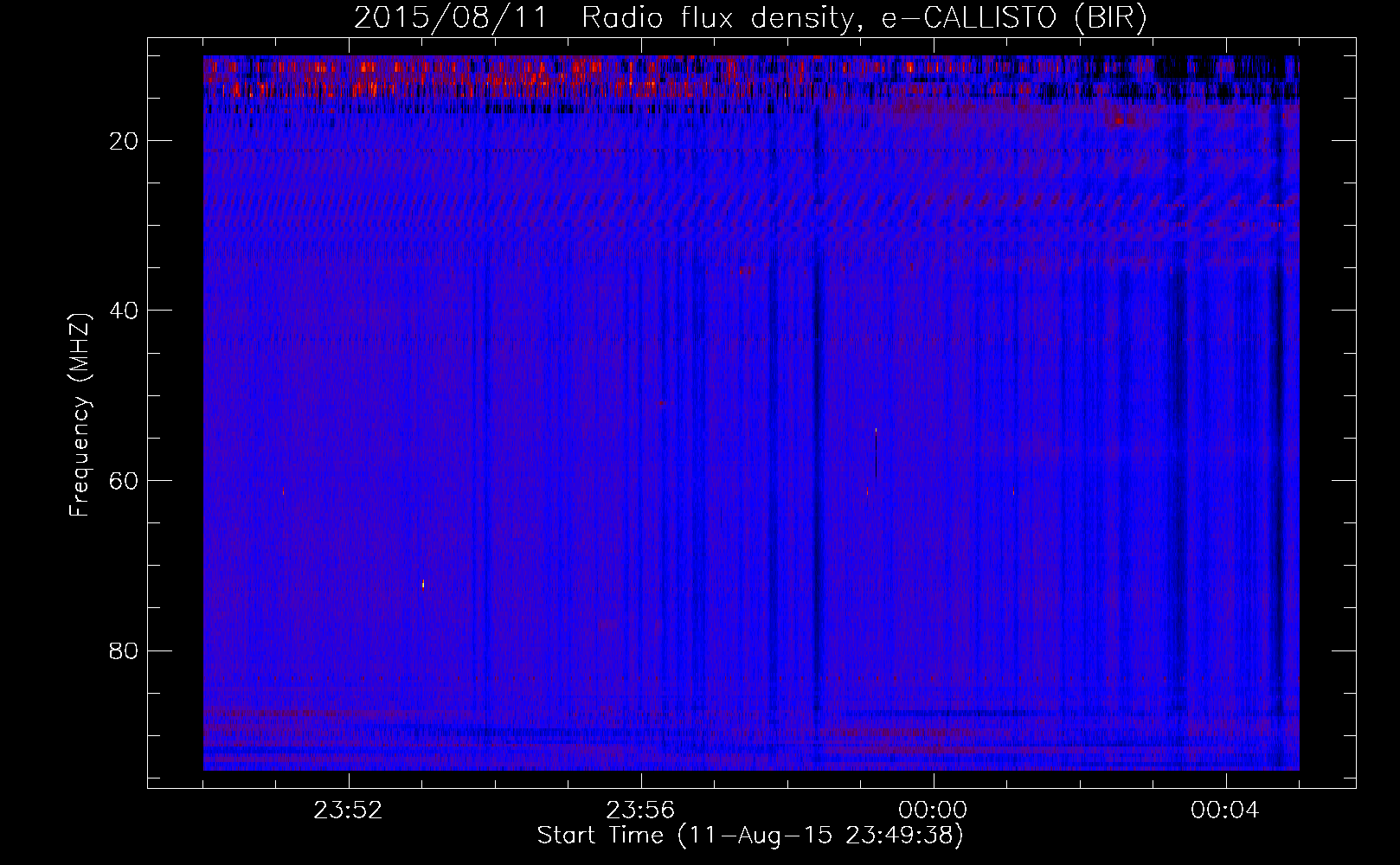Click the '60' frequency tick label

click(125, 481)
